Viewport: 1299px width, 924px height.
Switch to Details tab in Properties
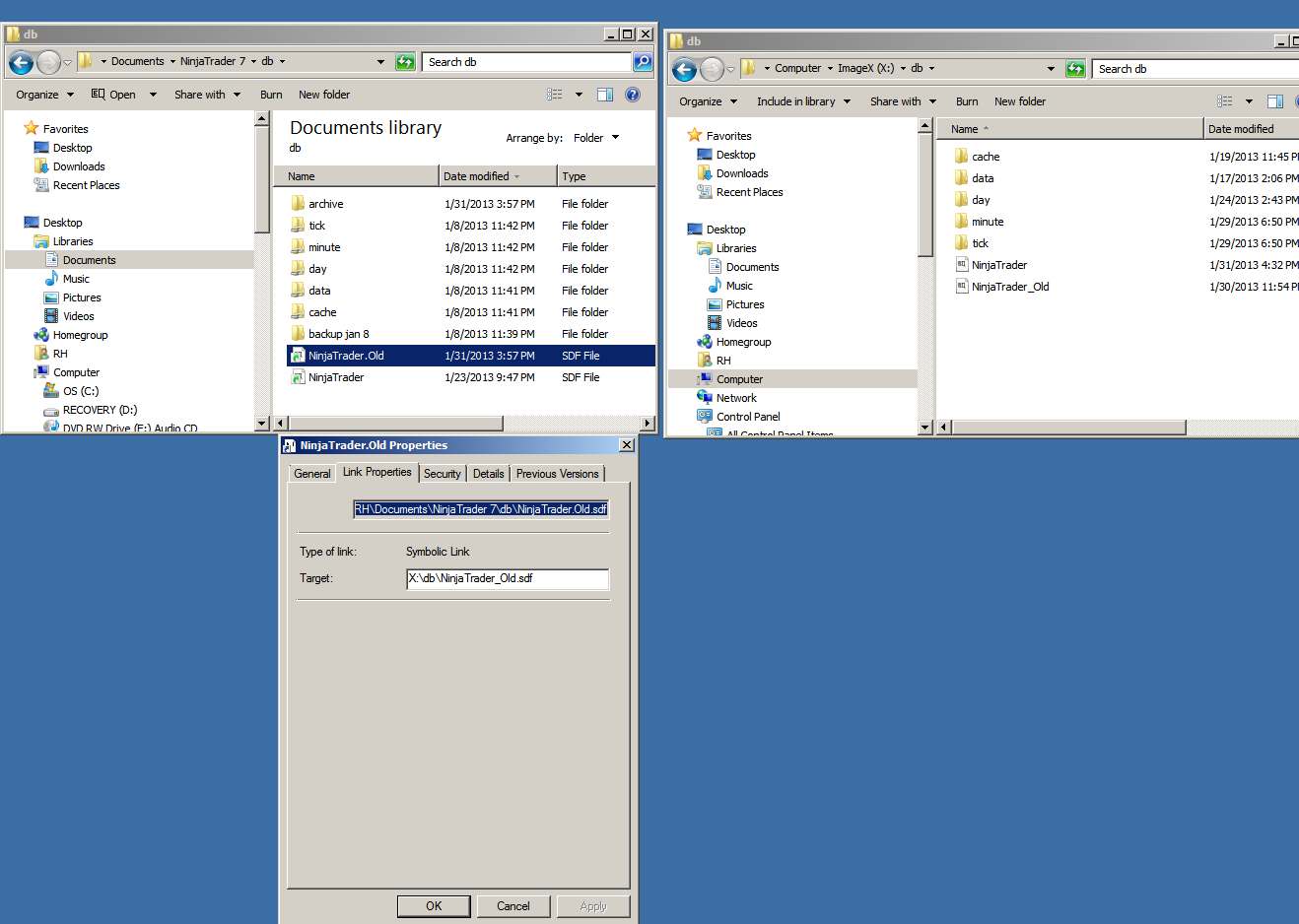488,474
